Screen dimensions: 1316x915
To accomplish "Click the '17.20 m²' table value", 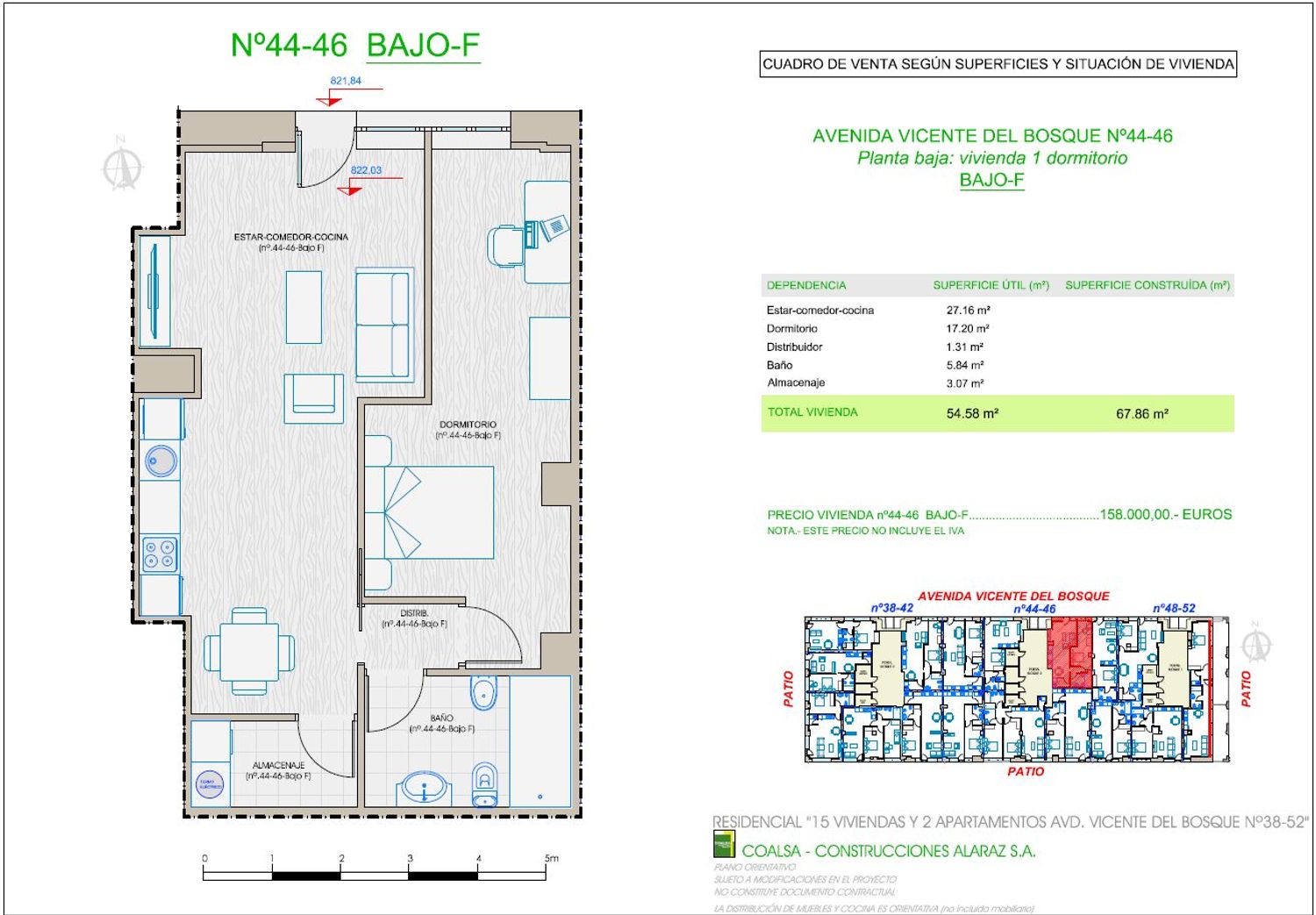I will tap(968, 329).
